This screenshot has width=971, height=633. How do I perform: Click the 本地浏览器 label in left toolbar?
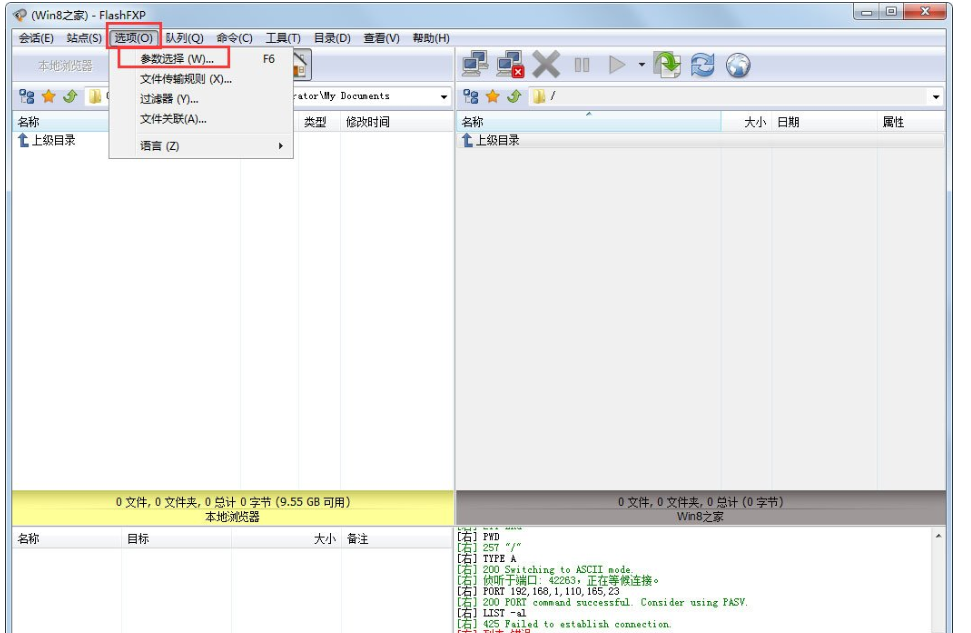point(65,66)
